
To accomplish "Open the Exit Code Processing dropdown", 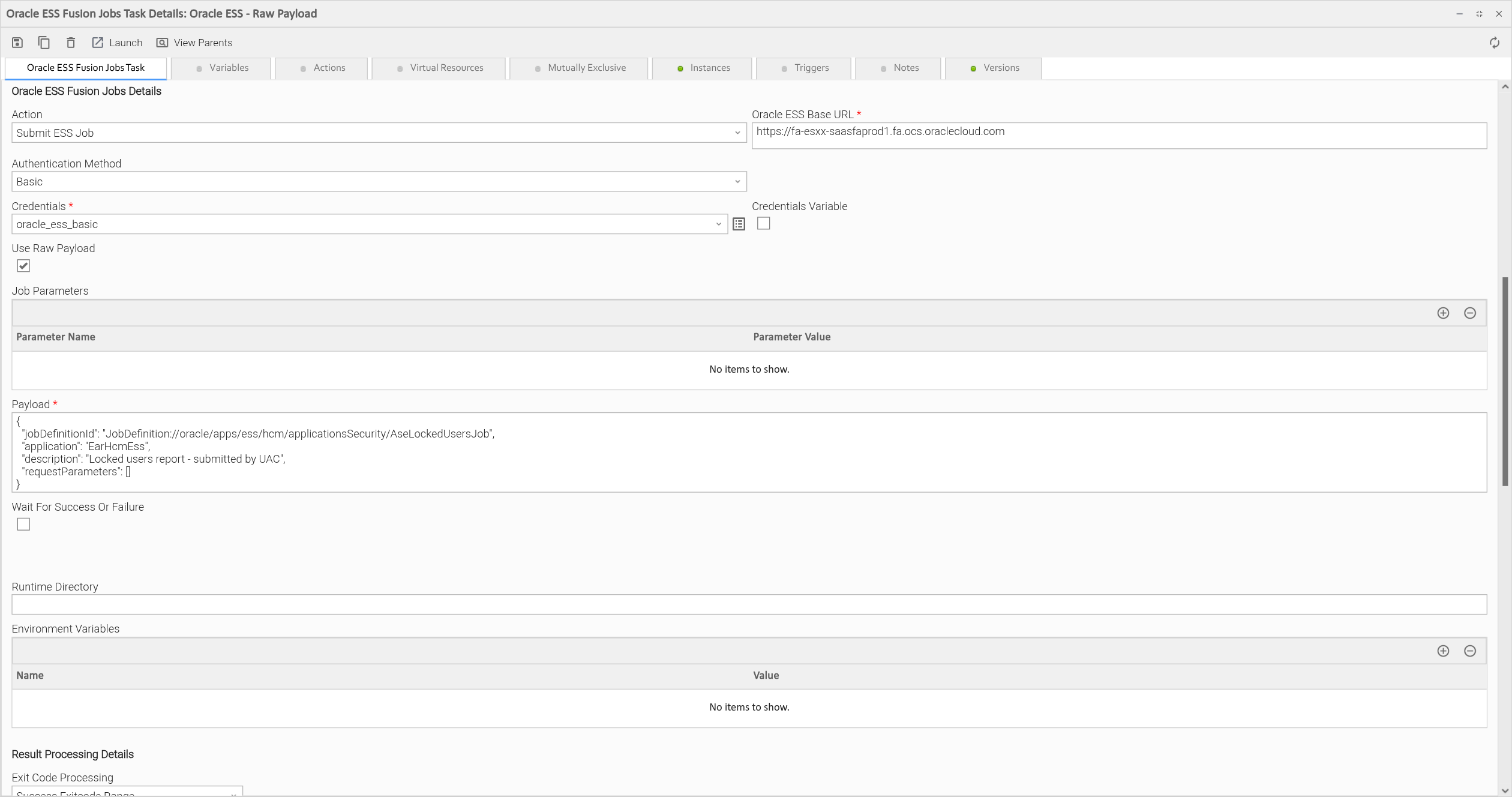I will [127, 791].
